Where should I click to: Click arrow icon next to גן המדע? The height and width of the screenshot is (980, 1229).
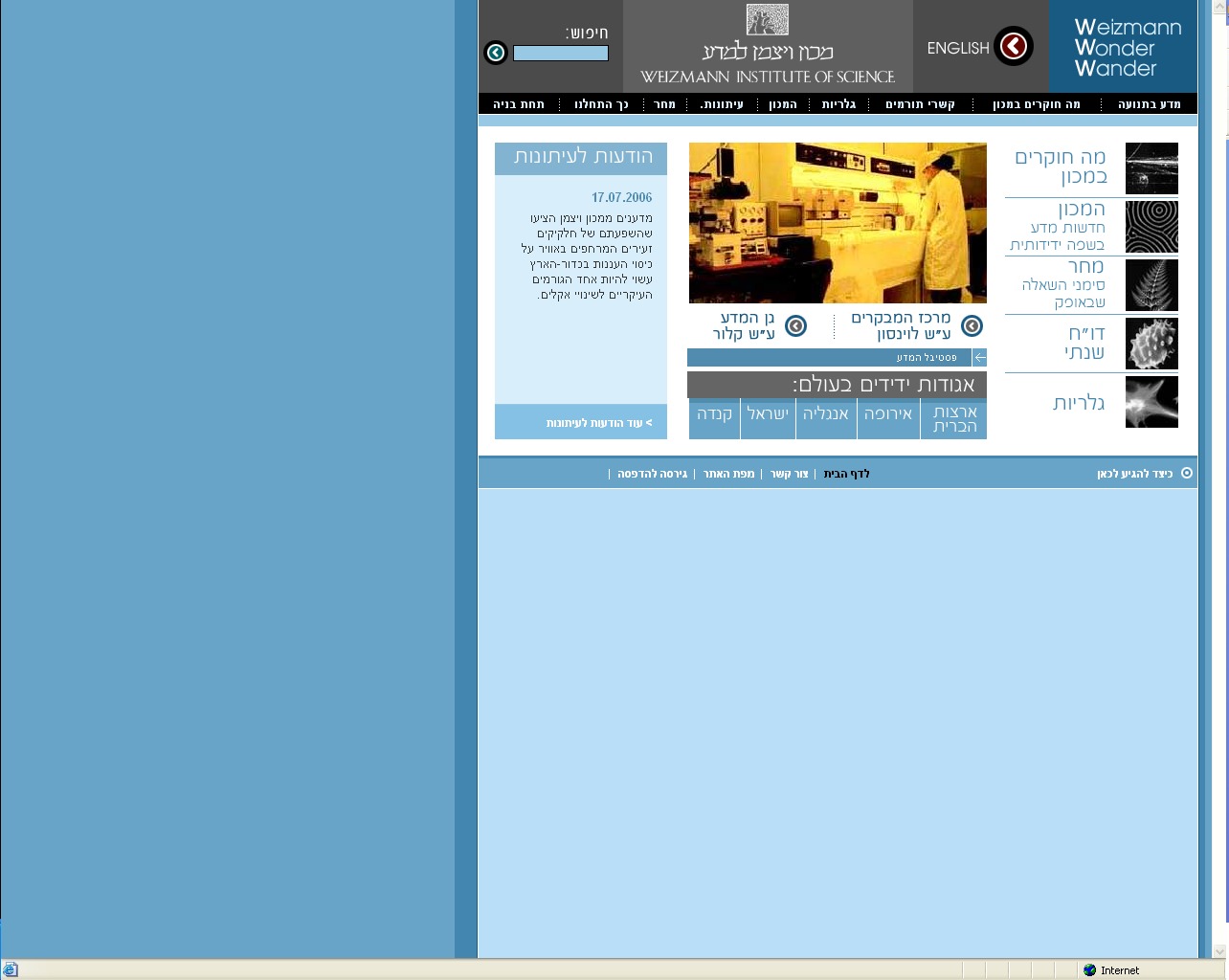(x=795, y=326)
